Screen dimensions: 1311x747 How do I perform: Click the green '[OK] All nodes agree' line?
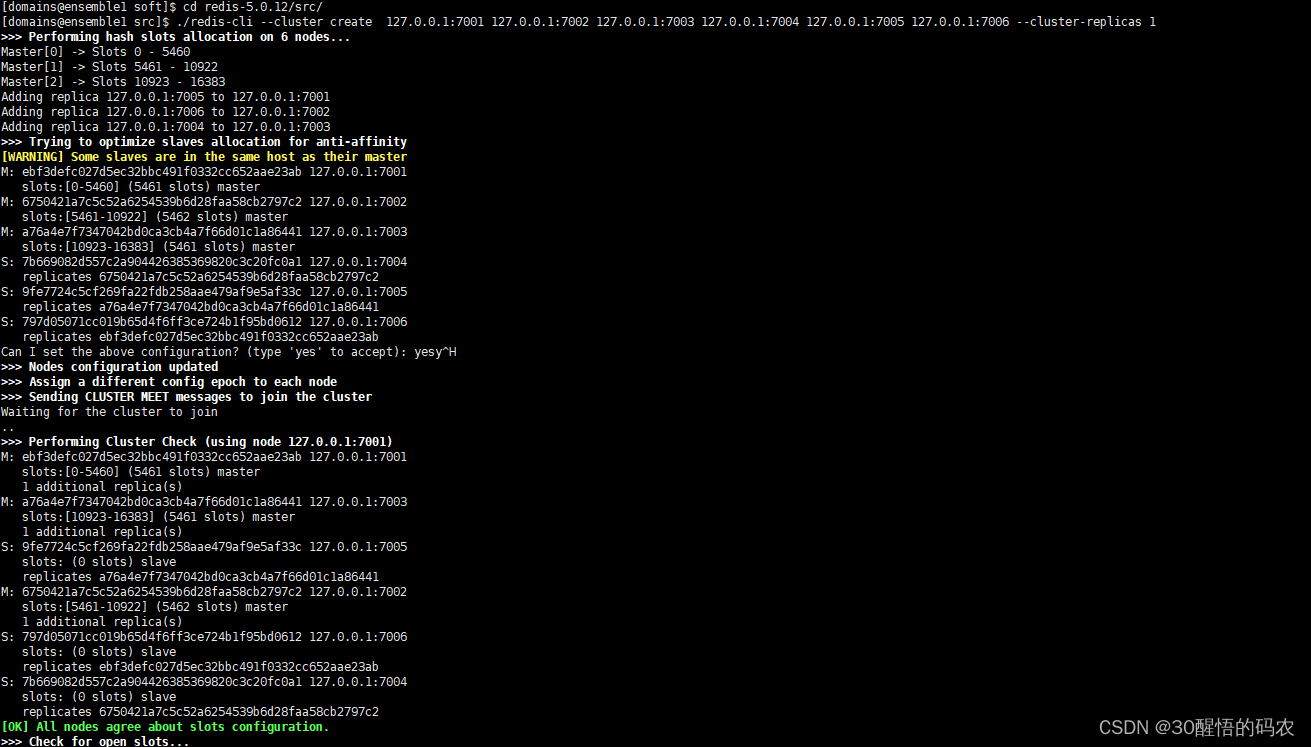pos(165,727)
